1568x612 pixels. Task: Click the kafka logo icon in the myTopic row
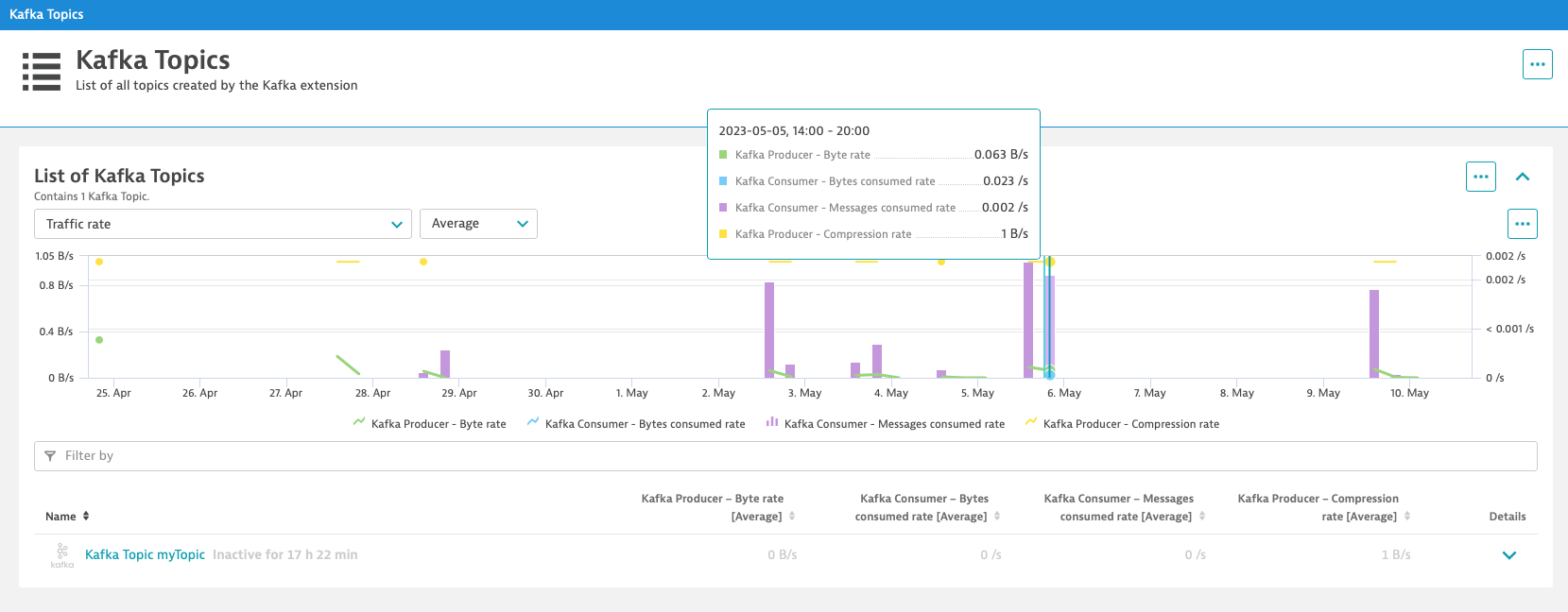(x=62, y=555)
